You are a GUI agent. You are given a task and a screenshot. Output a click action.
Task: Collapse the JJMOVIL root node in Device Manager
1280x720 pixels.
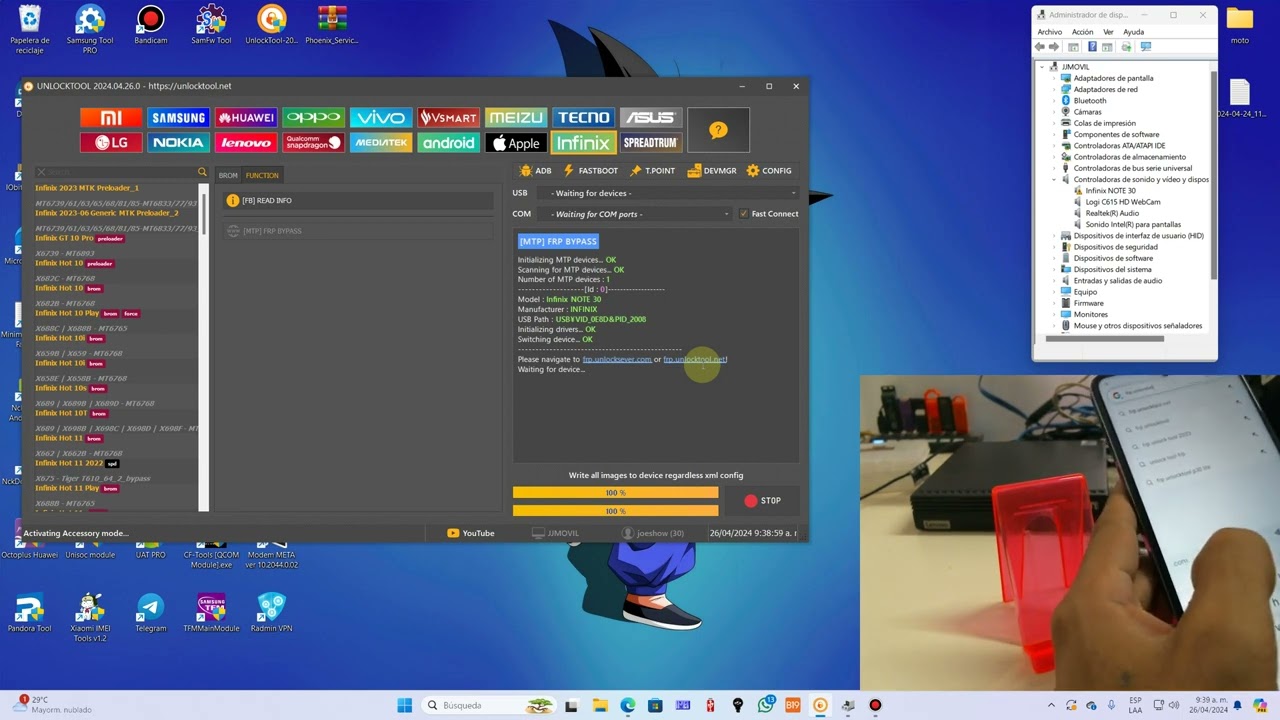click(x=1043, y=67)
